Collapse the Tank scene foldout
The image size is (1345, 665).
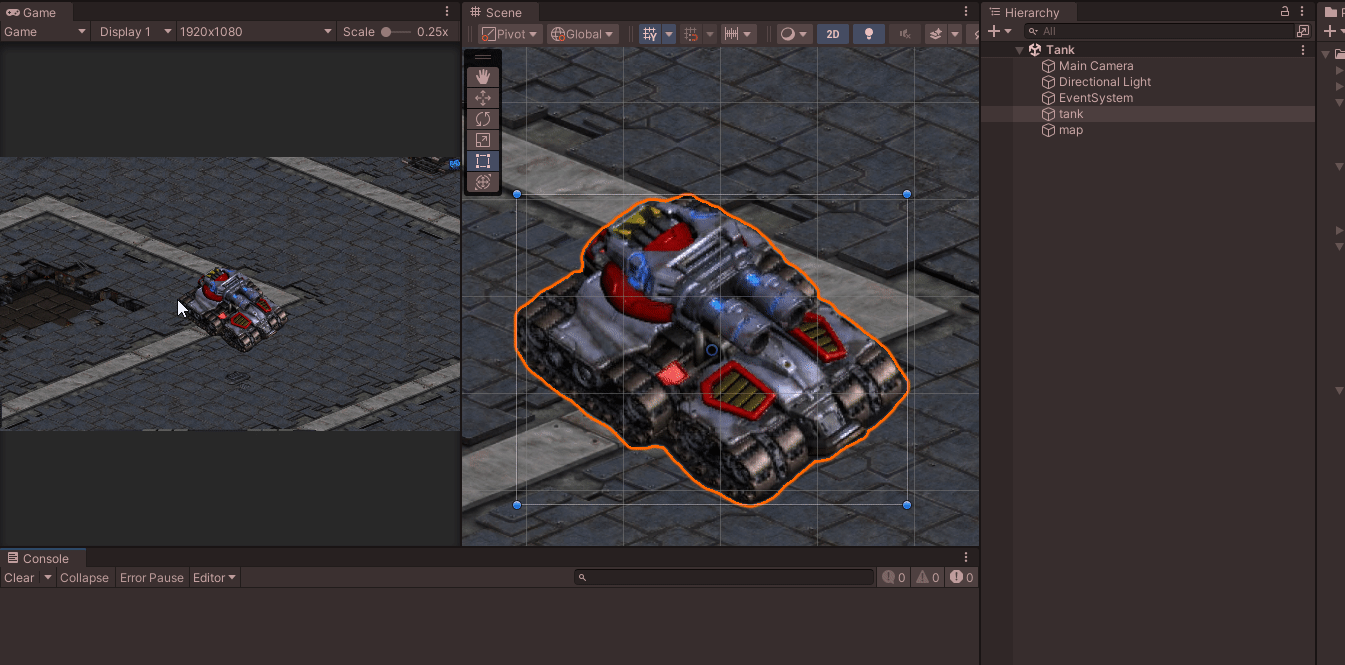click(x=1020, y=50)
